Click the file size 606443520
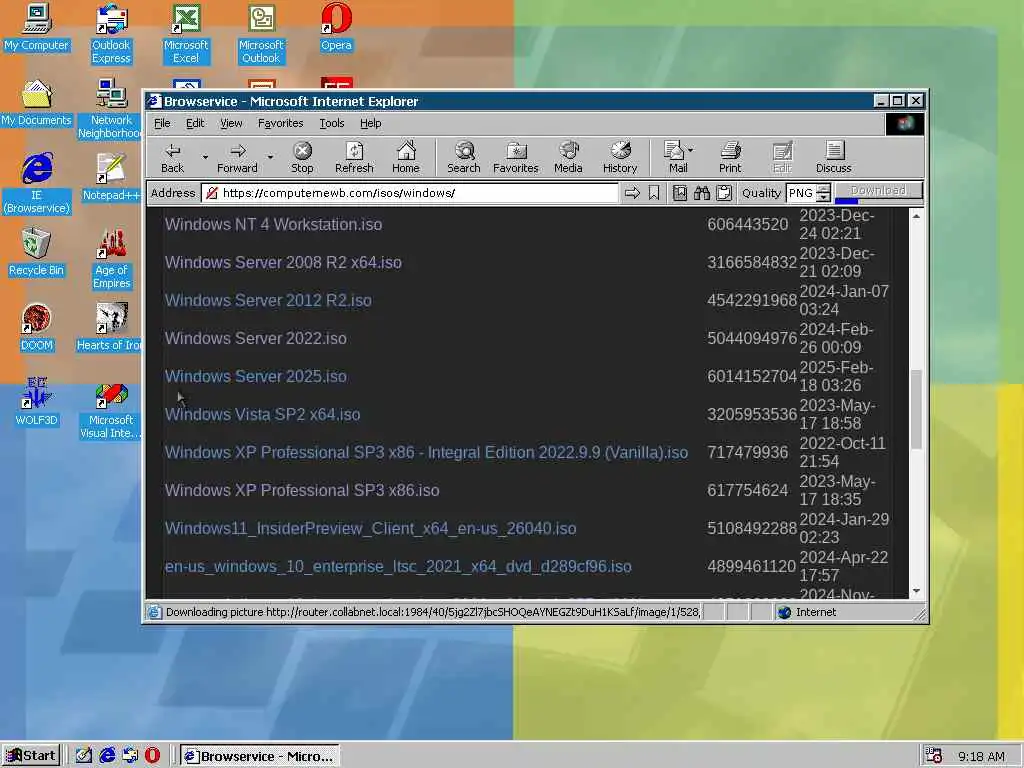This screenshot has width=1024, height=768. [x=748, y=224]
